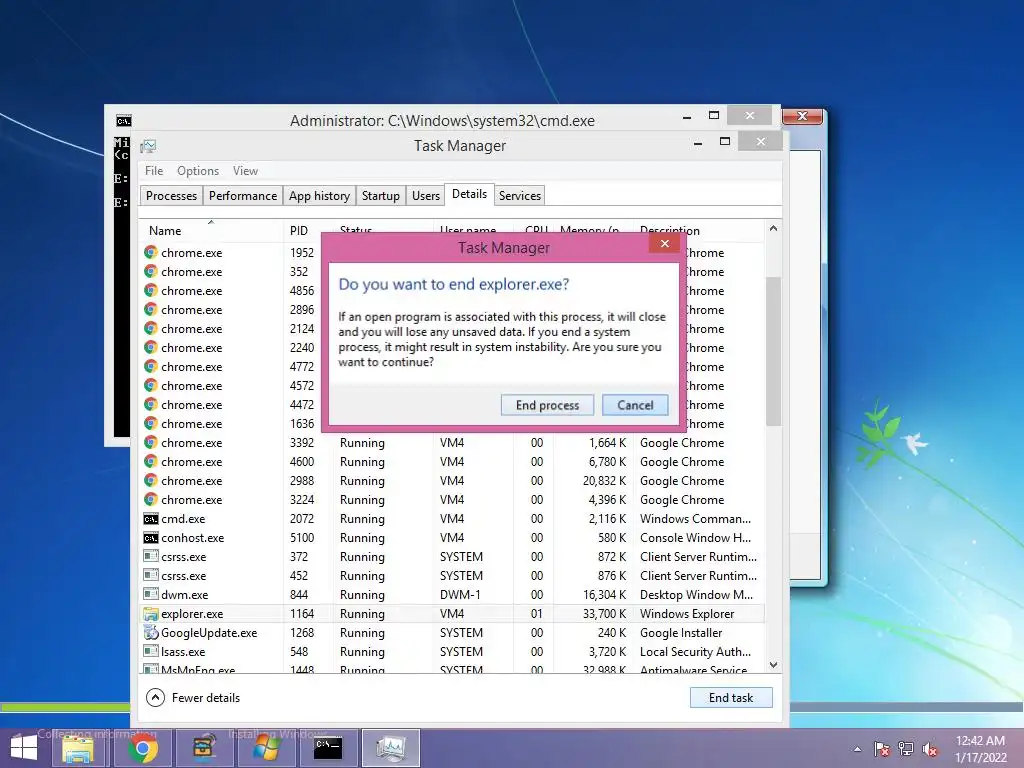The image size is (1024, 768).
Task: Select chrome.exe icon with PID 352
Action: [151, 272]
